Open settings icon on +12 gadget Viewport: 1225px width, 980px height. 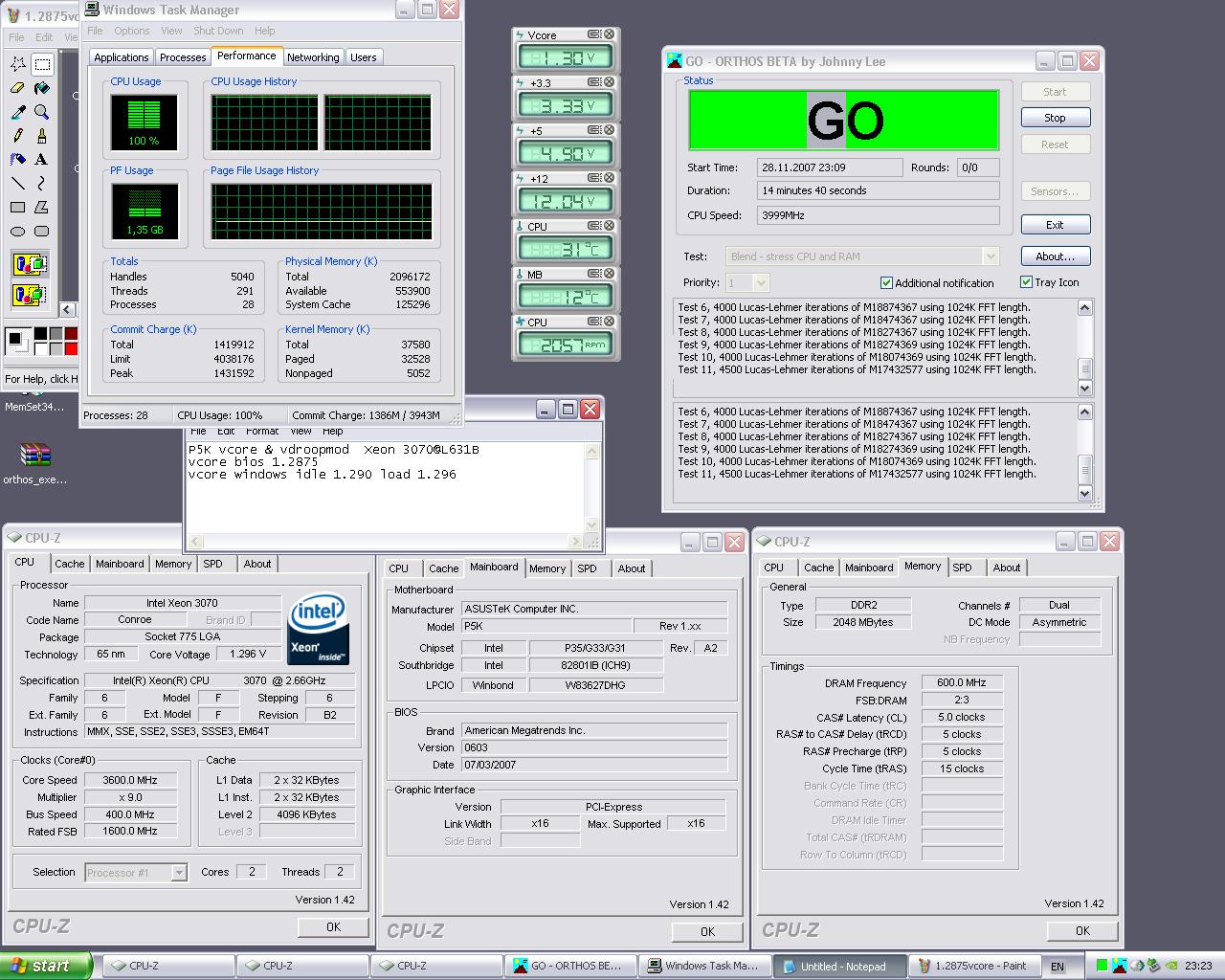[593, 178]
